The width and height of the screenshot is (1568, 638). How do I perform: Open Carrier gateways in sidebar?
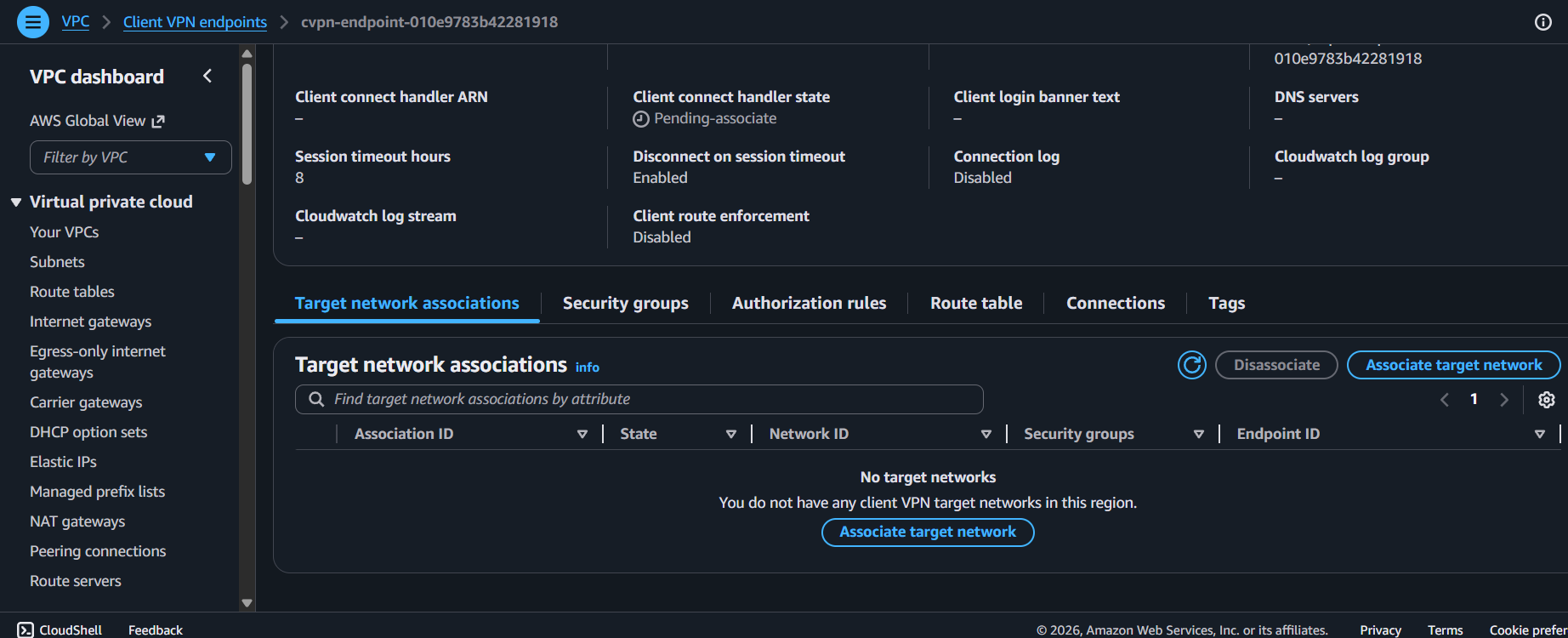86,402
